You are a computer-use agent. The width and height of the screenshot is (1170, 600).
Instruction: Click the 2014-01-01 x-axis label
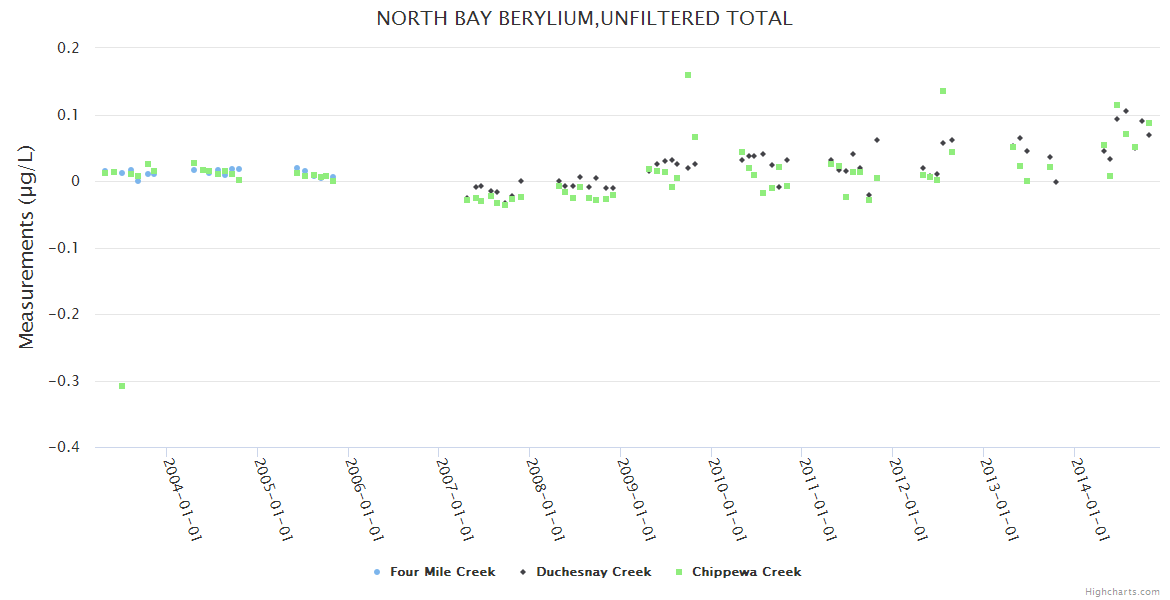1089,498
